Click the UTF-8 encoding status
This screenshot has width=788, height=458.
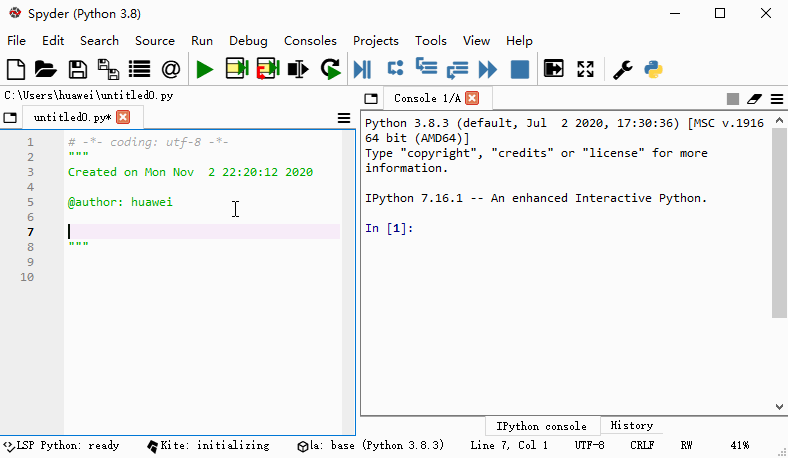coord(589,446)
